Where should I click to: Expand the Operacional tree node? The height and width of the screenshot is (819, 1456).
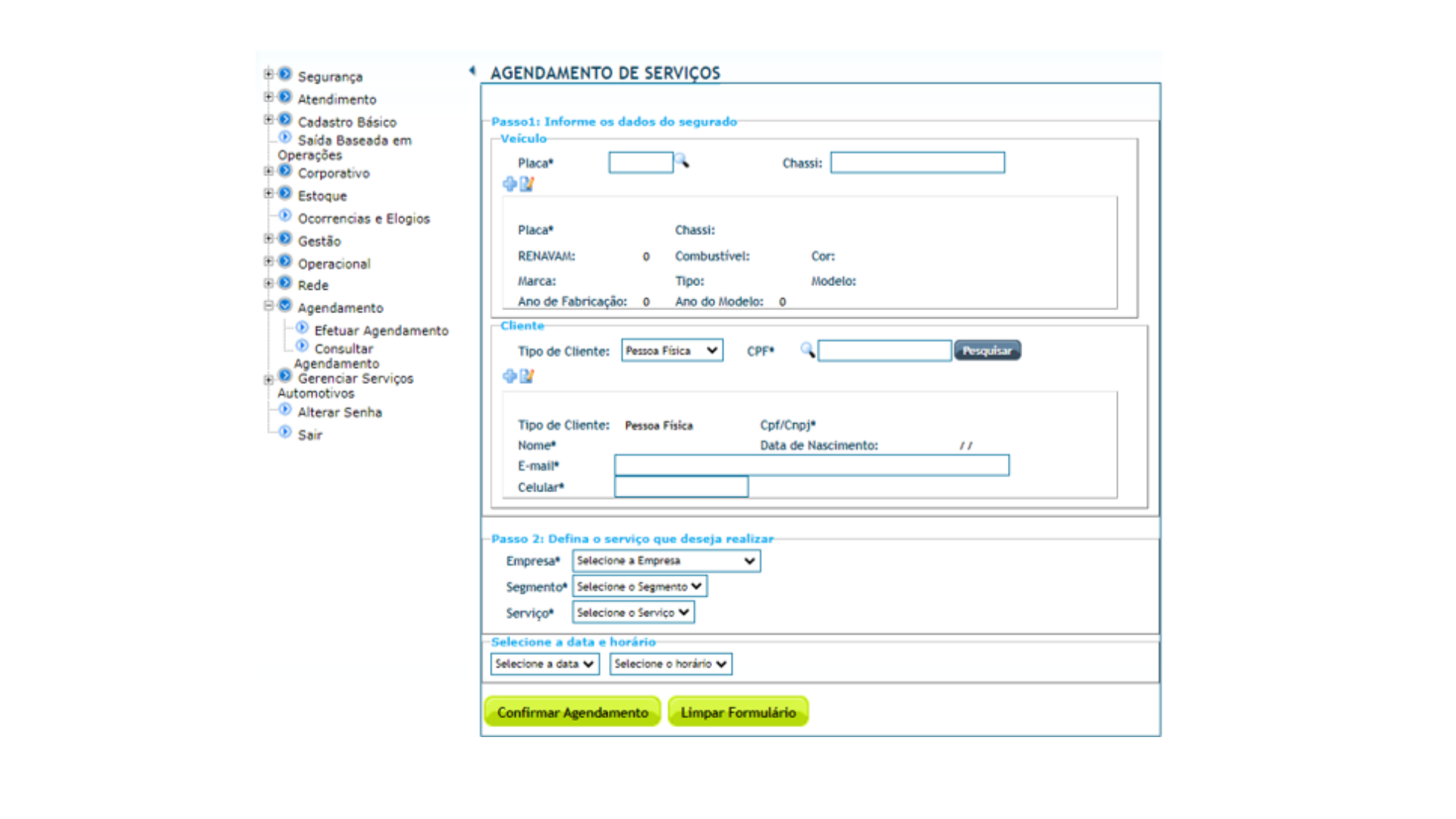[x=268, y=262]
